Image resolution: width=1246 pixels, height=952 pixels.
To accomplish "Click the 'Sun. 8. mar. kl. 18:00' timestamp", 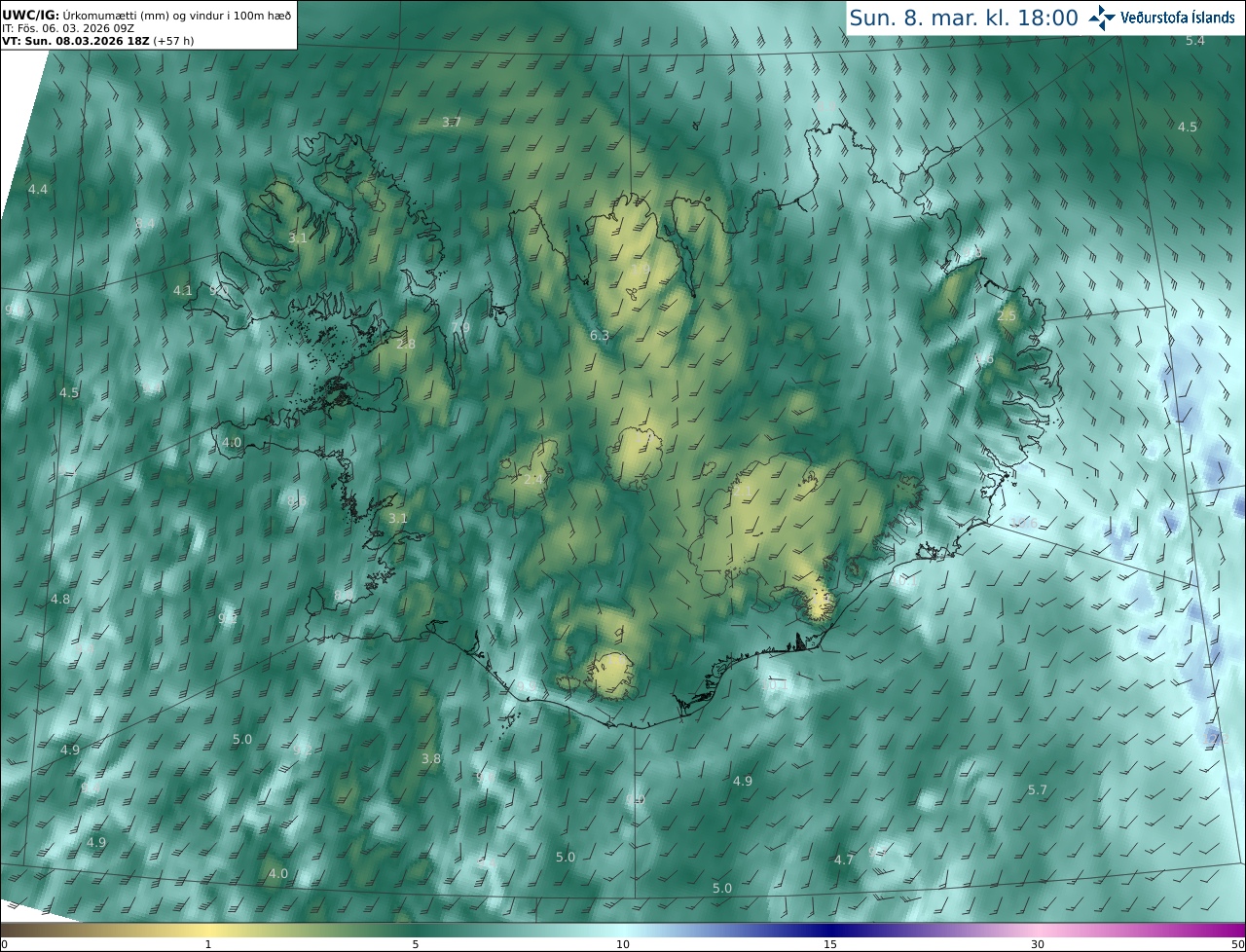I will (964, 18).
